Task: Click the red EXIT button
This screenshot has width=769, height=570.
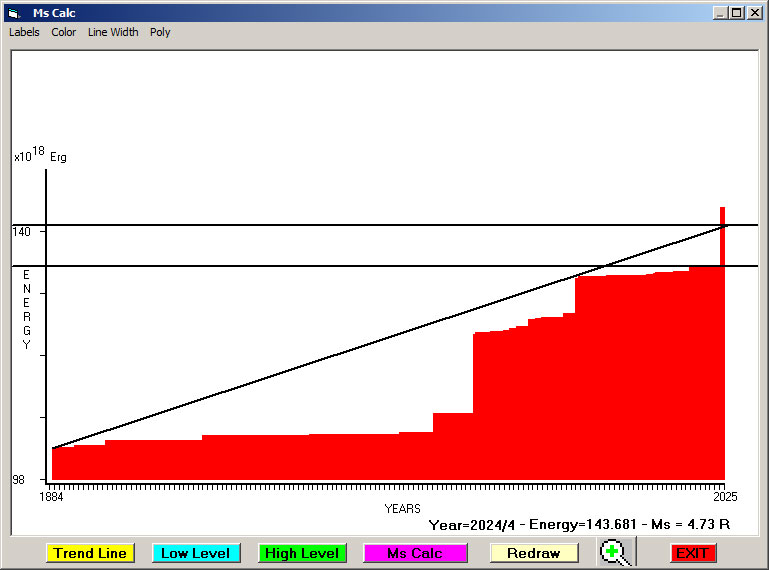Action: (x=692, y=553)
